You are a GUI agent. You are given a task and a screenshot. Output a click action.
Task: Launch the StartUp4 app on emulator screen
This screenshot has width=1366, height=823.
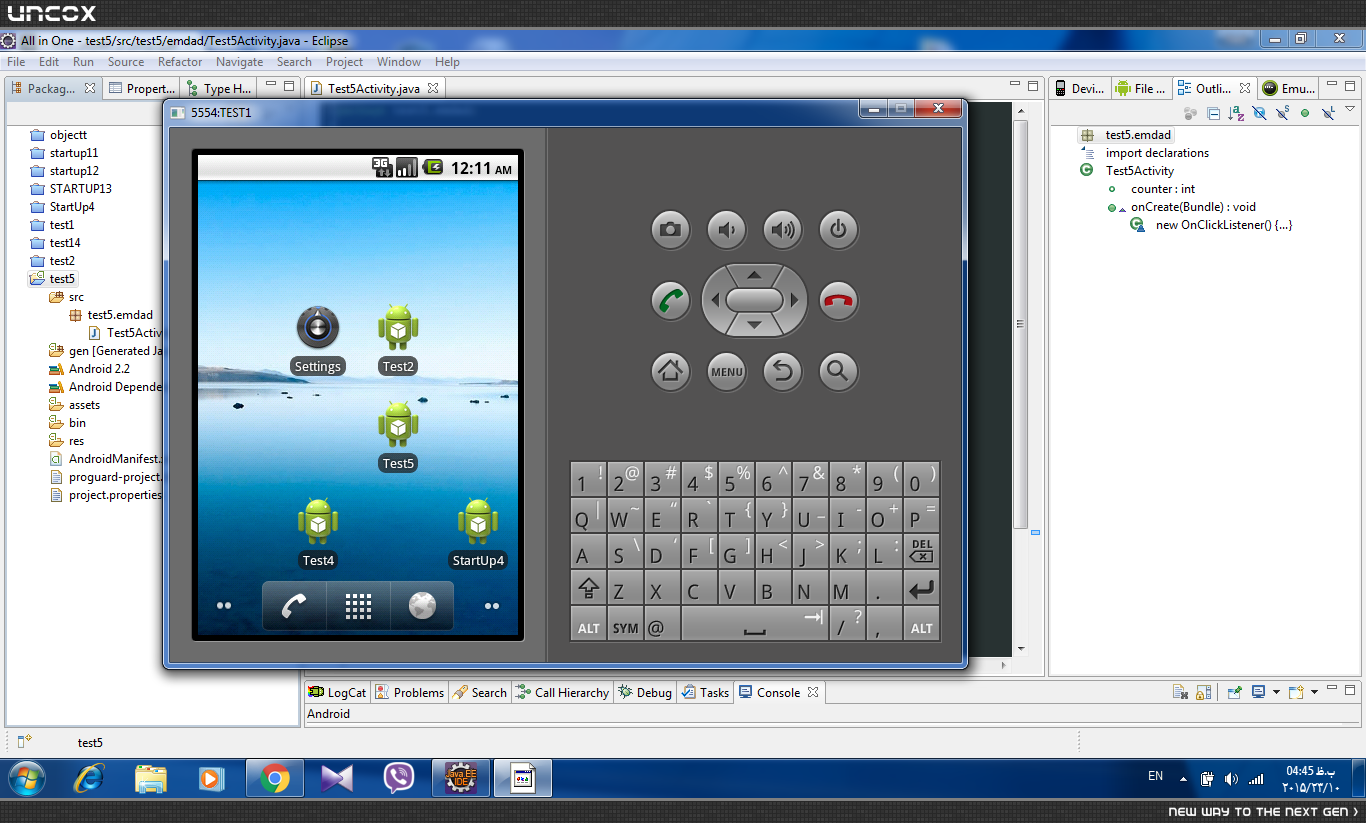coord(478,534)
